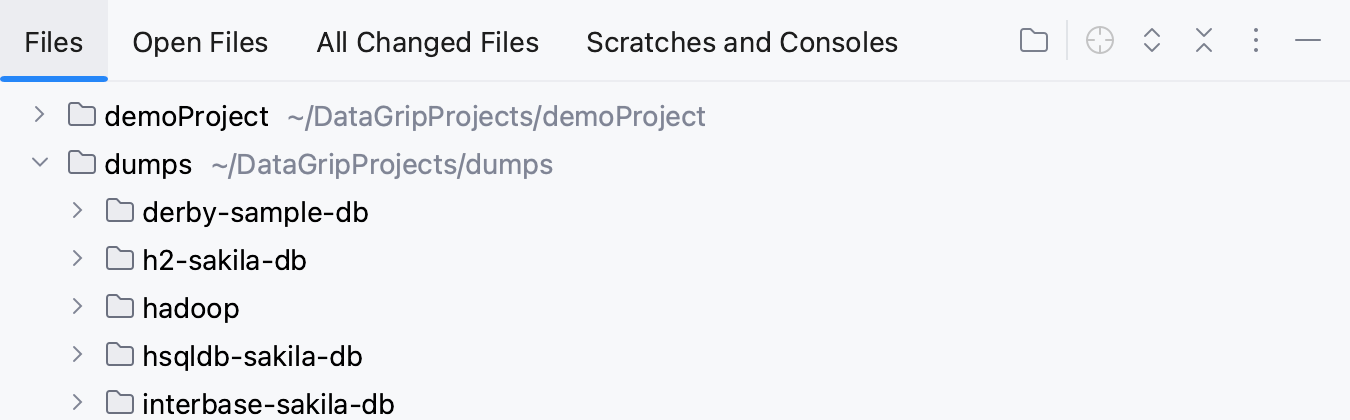Expand the interbase-sakila-db folder
The height and width of the screenshot is (420, 1350).
(78, 403)
